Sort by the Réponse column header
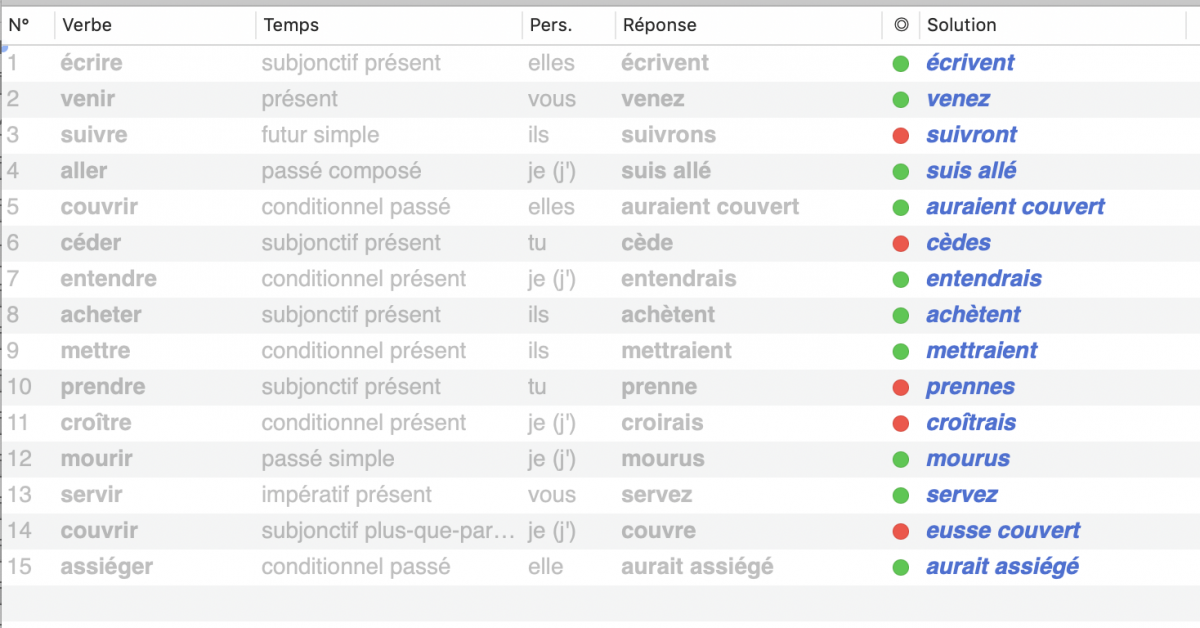The width and height of the screenshot is (1200, 628). (x=659, y=25)
